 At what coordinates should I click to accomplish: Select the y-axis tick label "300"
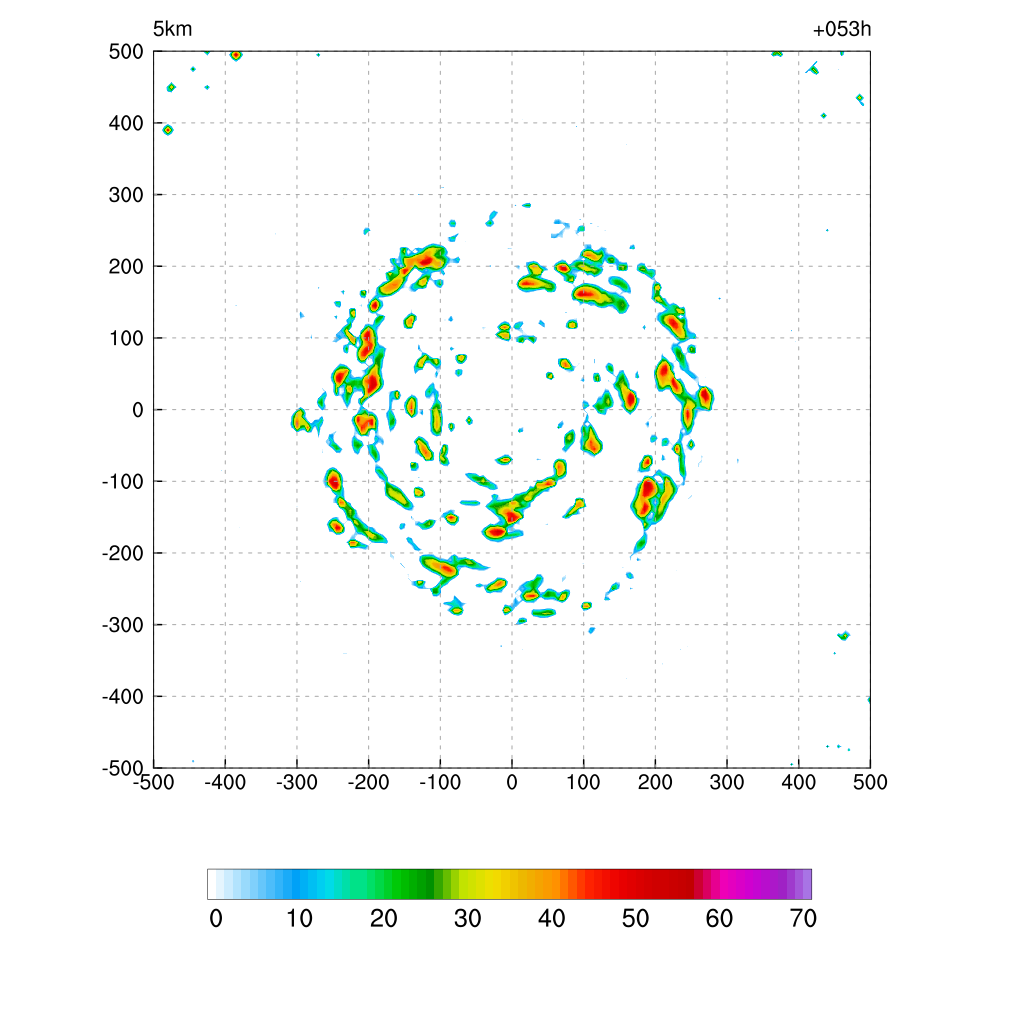pos(126,195)
